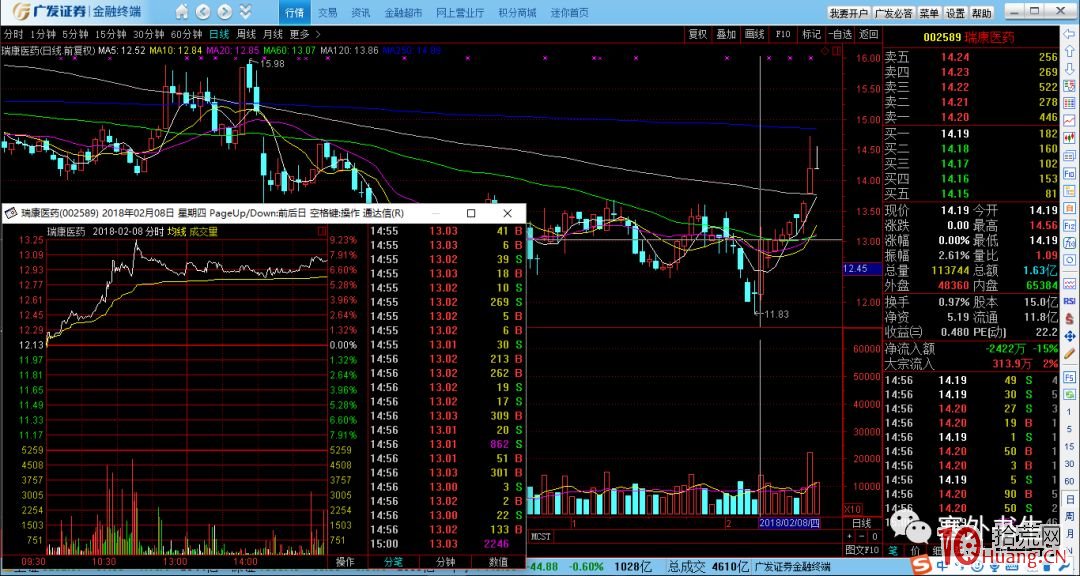Open the 帮助 button
1080x576 pixels.
[x=982, y=13]
